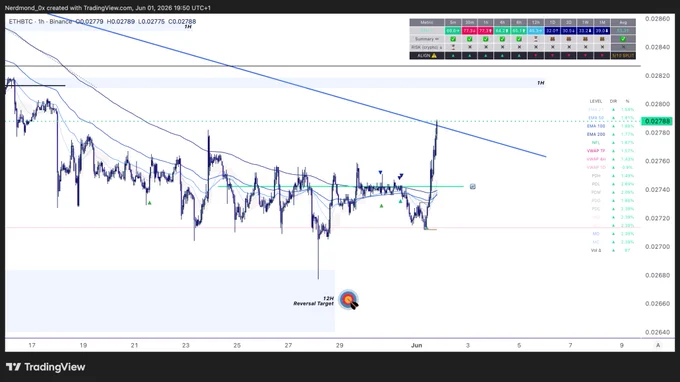The height and width of the screenshot is (382, 680).
Task: Click the '1W' column header in the table
Action: 585,22
